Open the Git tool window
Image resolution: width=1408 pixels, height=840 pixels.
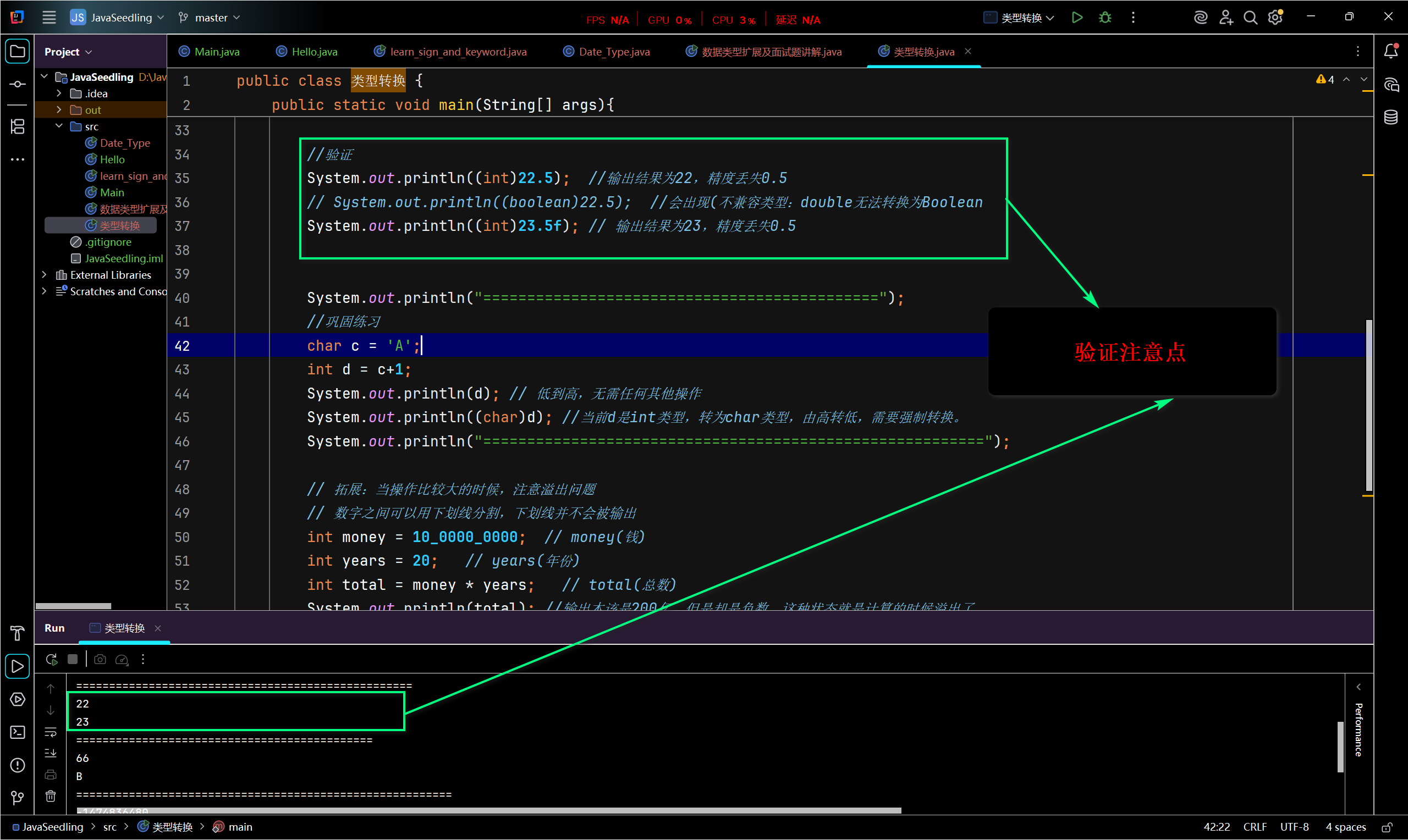click(x=18, y=798)
